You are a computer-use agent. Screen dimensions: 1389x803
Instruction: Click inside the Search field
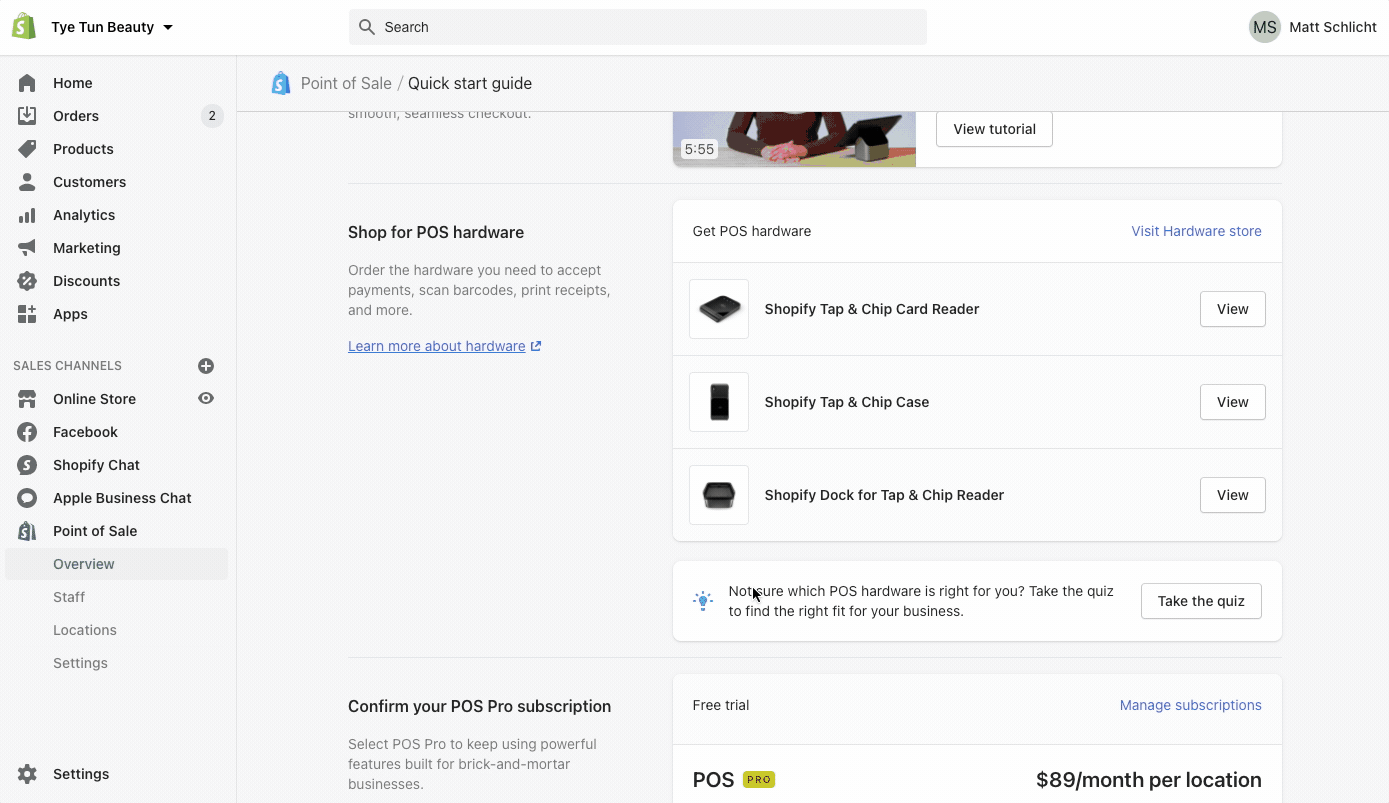pyautogui.click(x=637, y=27)
